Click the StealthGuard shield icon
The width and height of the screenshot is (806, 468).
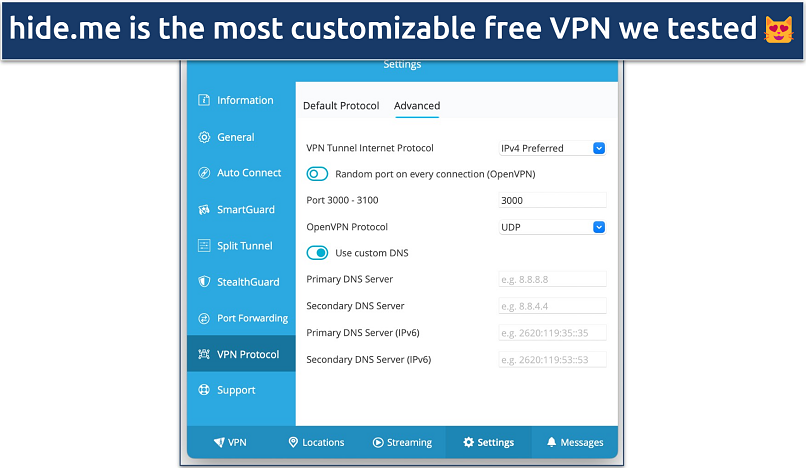[x=204, y=282]
